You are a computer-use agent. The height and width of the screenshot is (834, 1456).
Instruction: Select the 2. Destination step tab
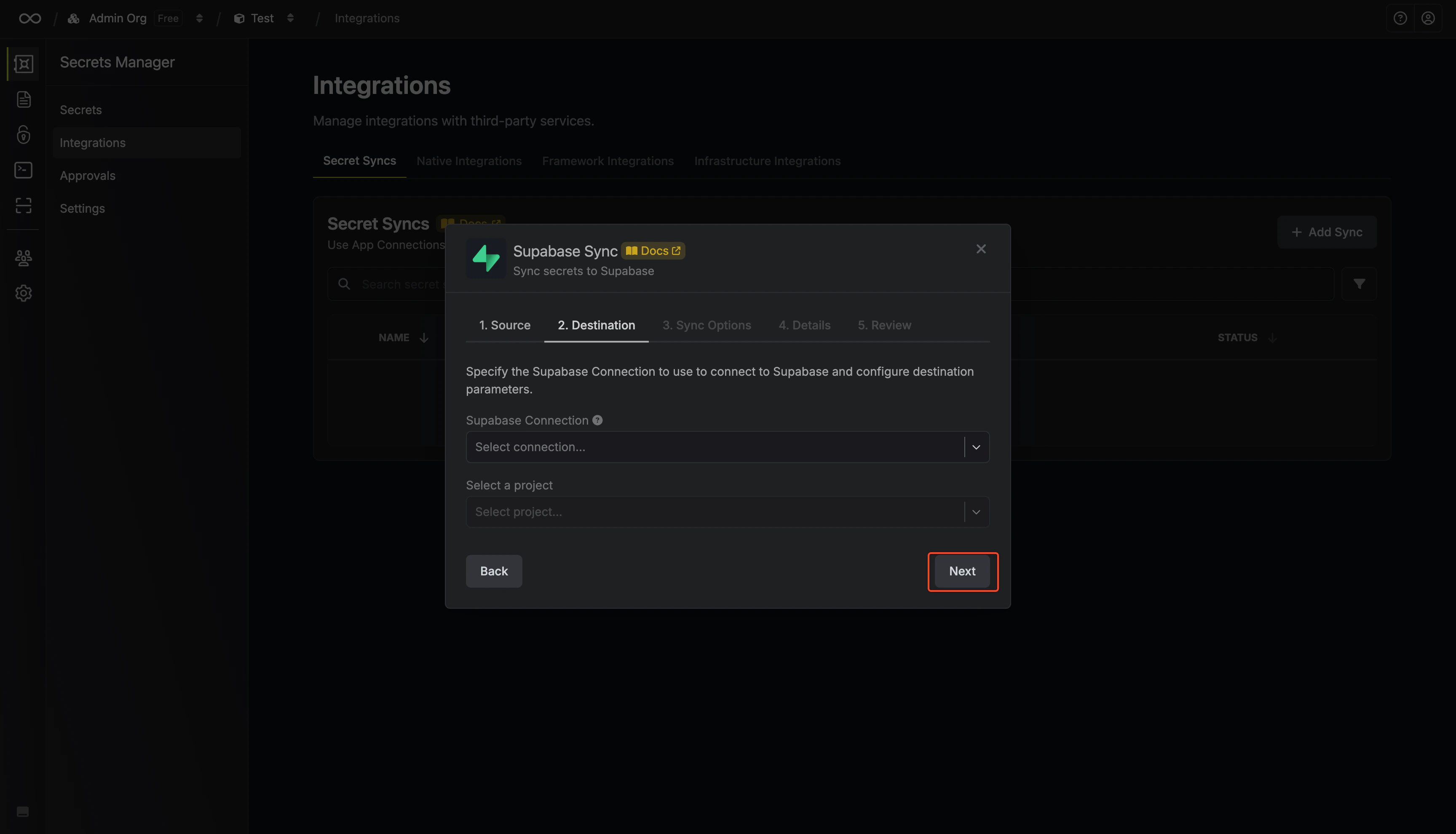[596, 325]
